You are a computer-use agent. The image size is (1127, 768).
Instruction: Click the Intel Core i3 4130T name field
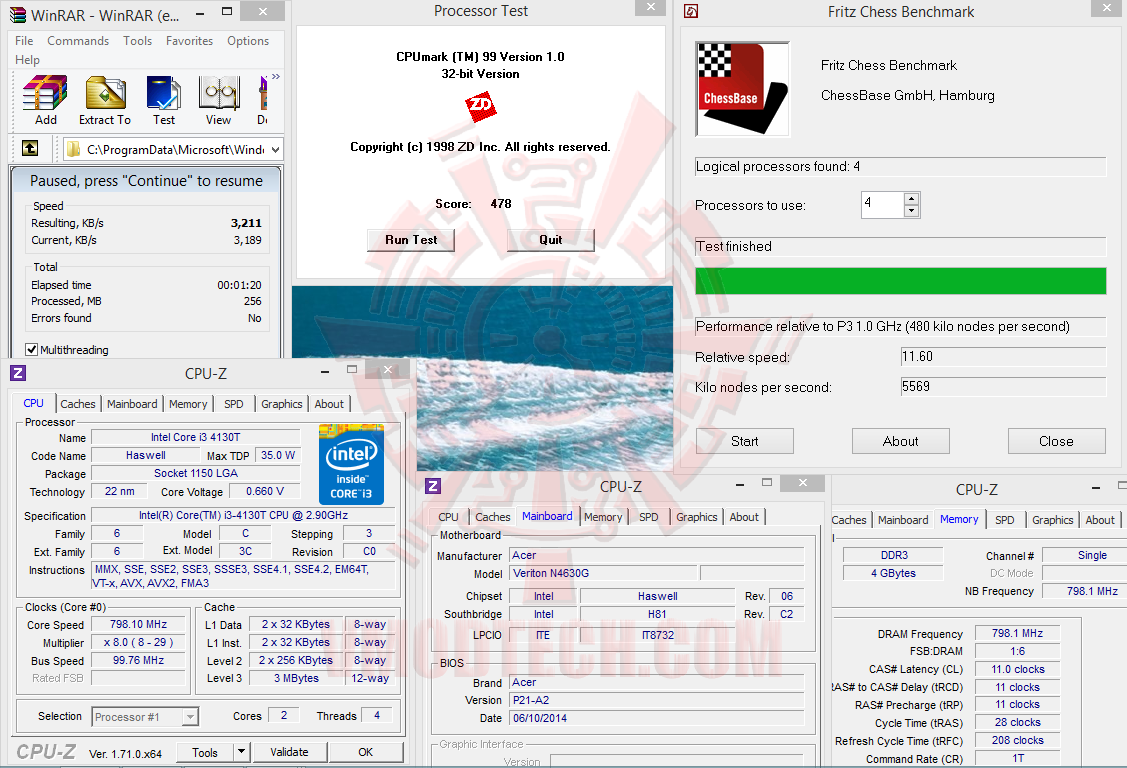196,437
